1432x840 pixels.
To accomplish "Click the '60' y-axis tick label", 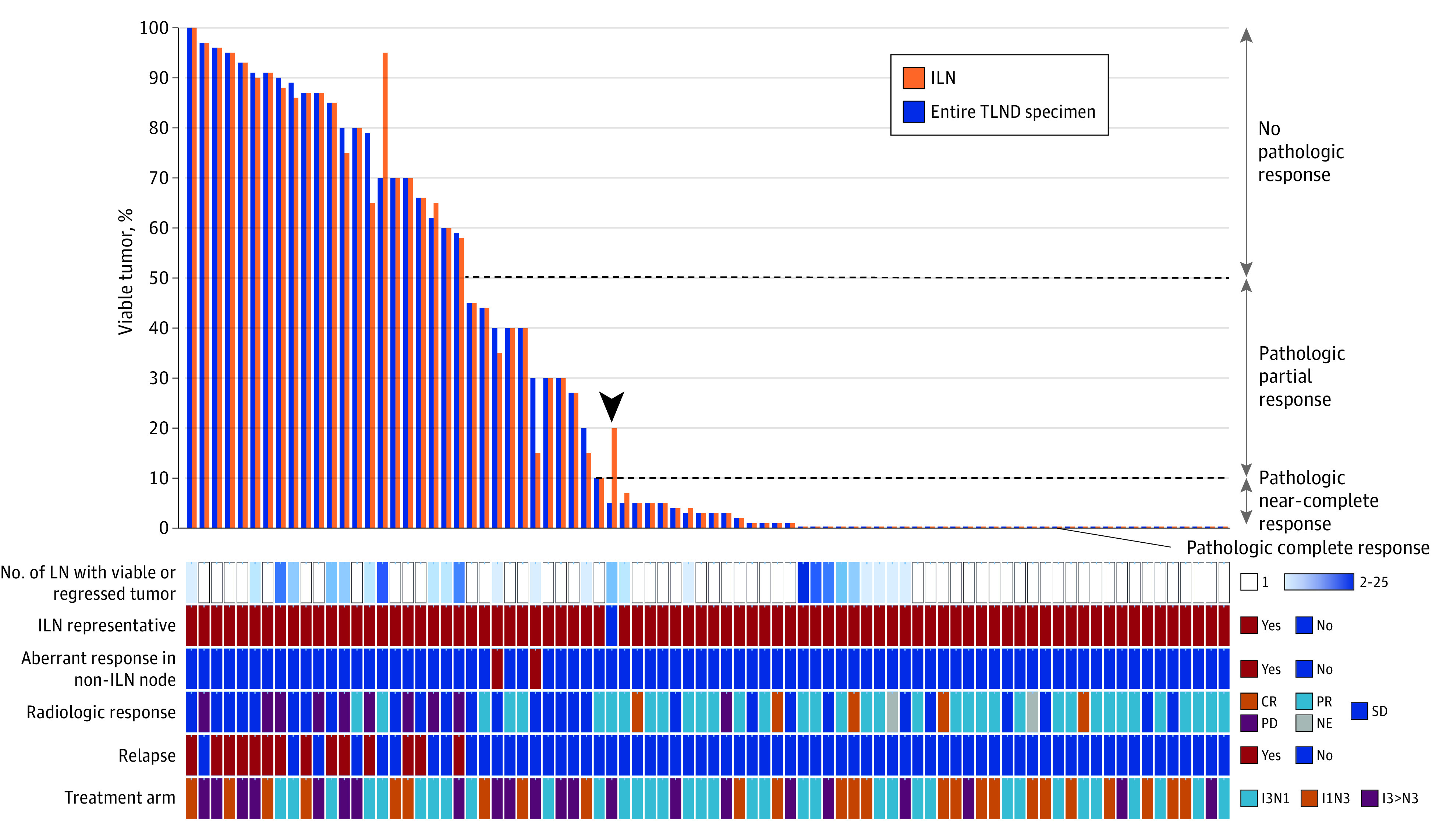I will (159, 228).
